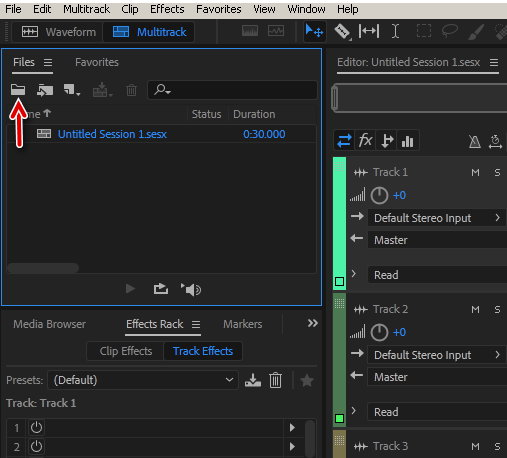Solo Track 3
Viewport: 507px width, 458px height.
click(x=497, y=446)
